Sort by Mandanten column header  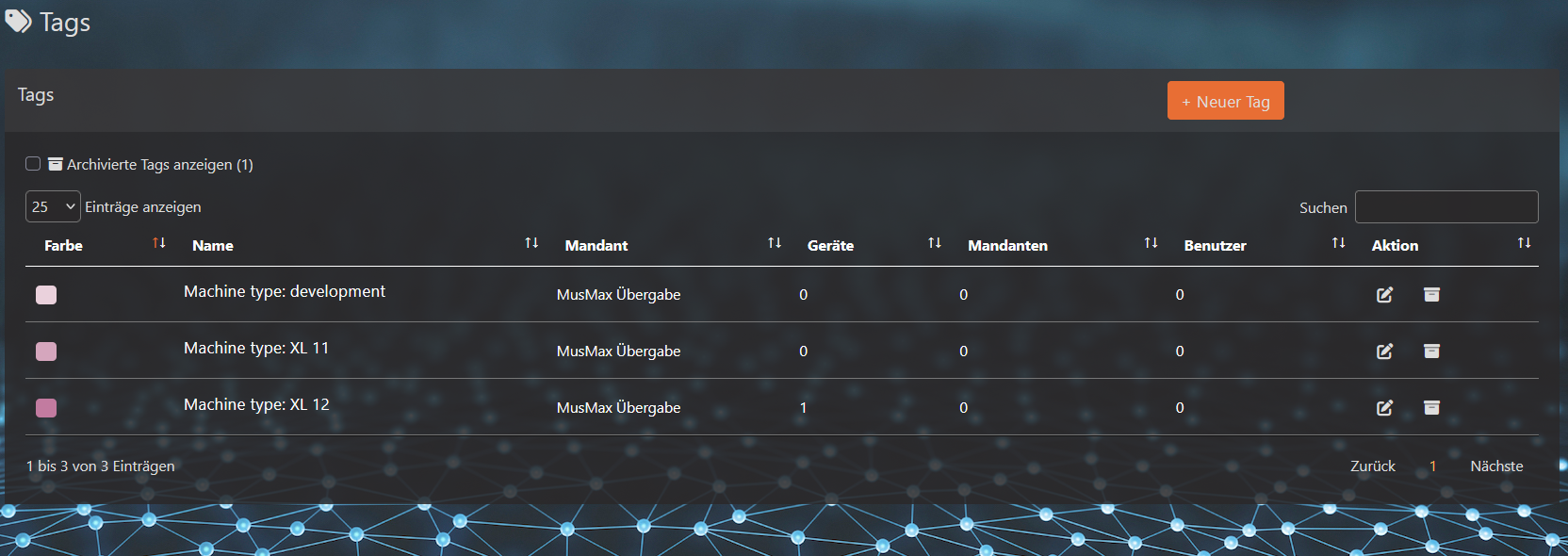(x=1007, y=245)
